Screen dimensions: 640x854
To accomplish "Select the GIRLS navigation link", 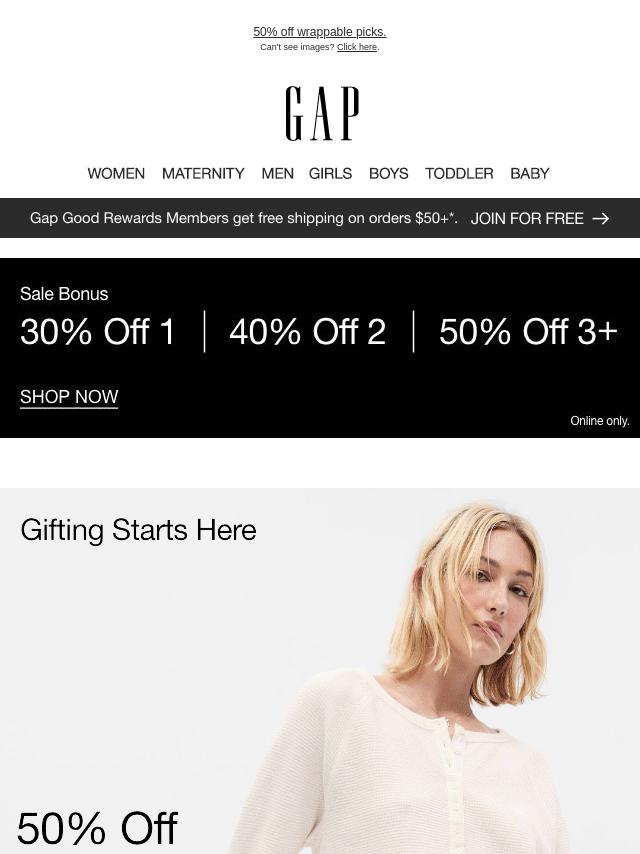I will [x=330, y=173].
